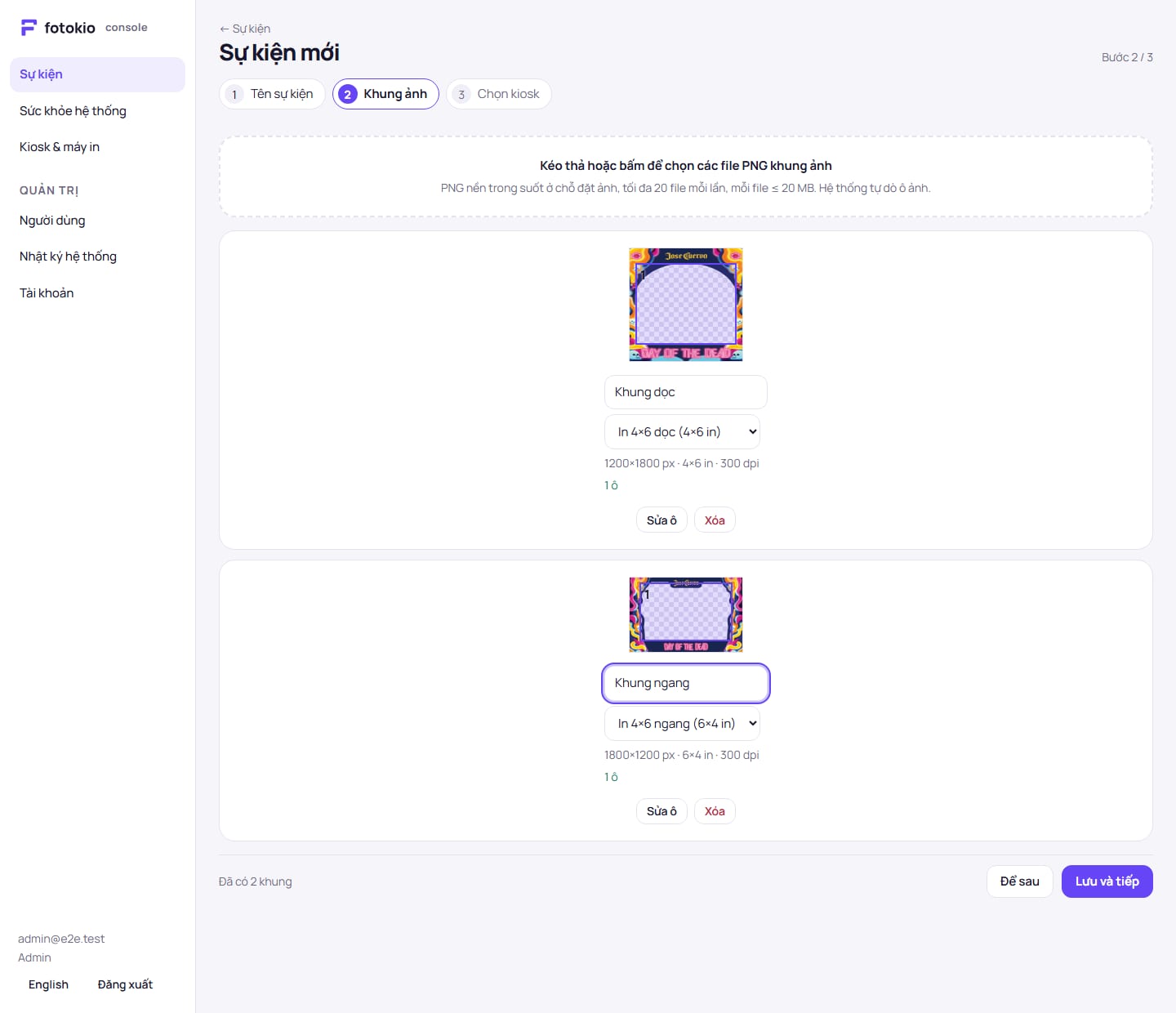This screenshot has height=1013, width=1176.
Task: Switch language to English
Action: point(48,985)
